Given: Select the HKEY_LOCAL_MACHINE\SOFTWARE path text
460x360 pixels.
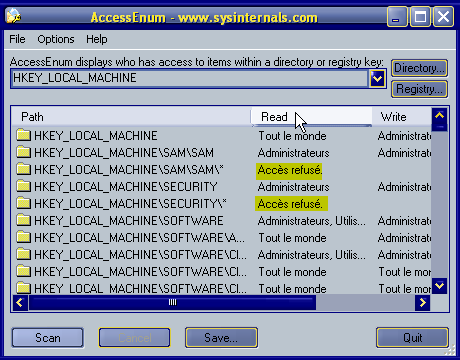Looking at the screenshot, I should coord(129,221).
